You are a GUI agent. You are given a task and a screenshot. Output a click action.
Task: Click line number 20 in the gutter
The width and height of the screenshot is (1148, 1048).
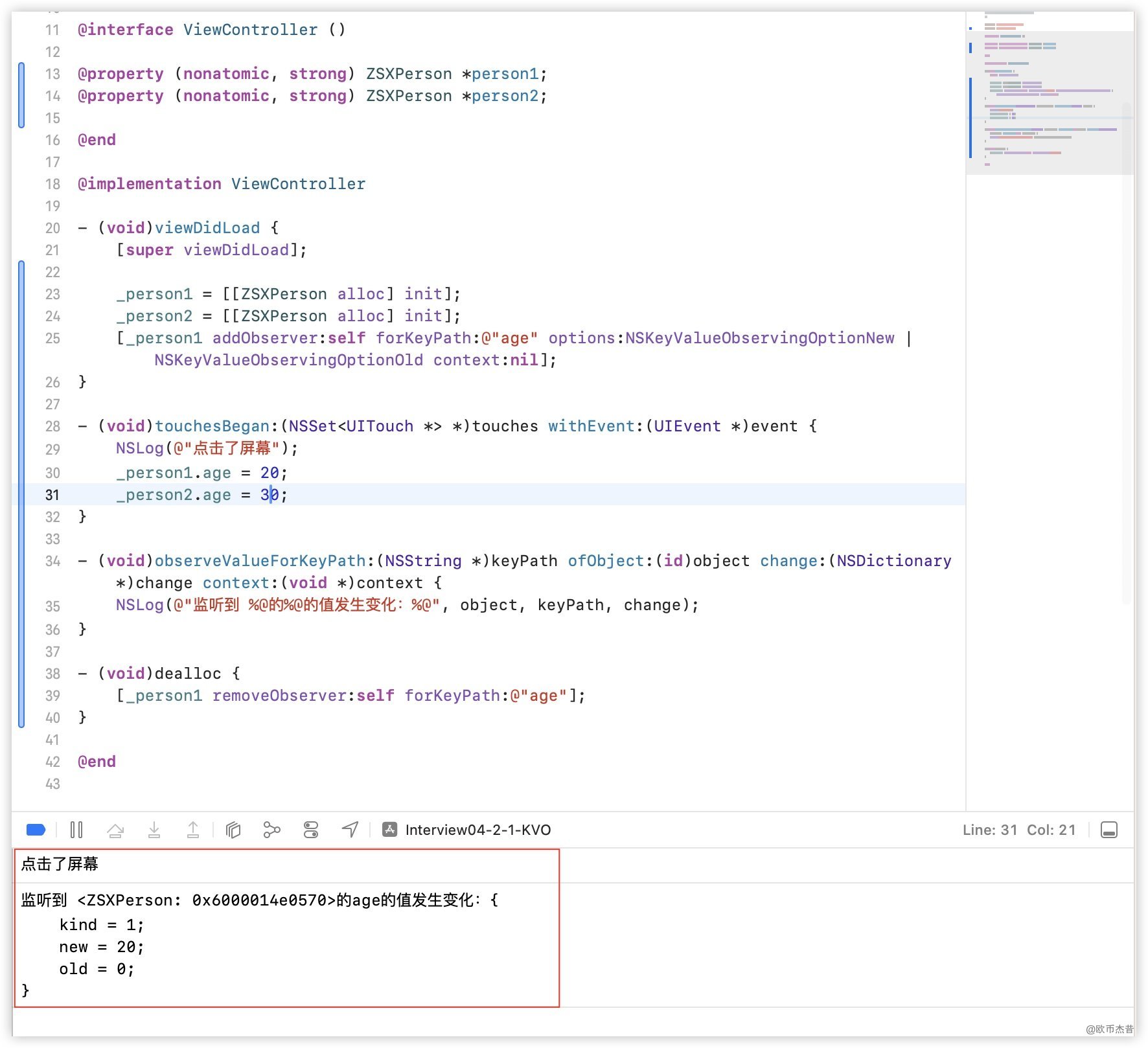52,228
